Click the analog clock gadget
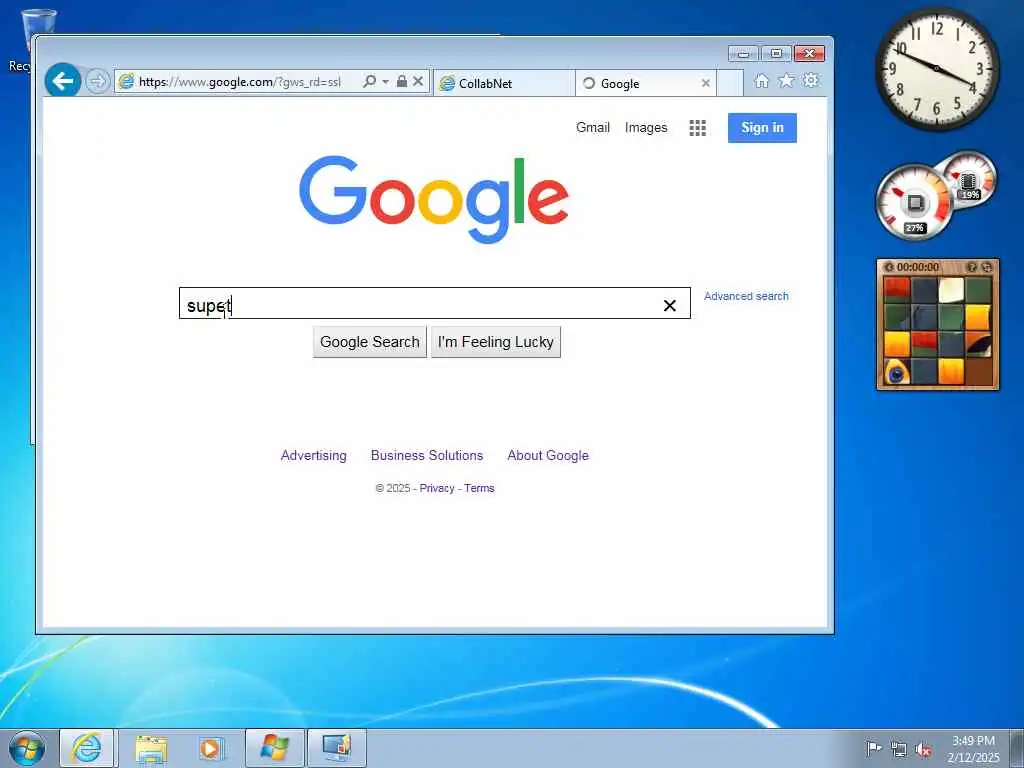 (x=937, y=69)
